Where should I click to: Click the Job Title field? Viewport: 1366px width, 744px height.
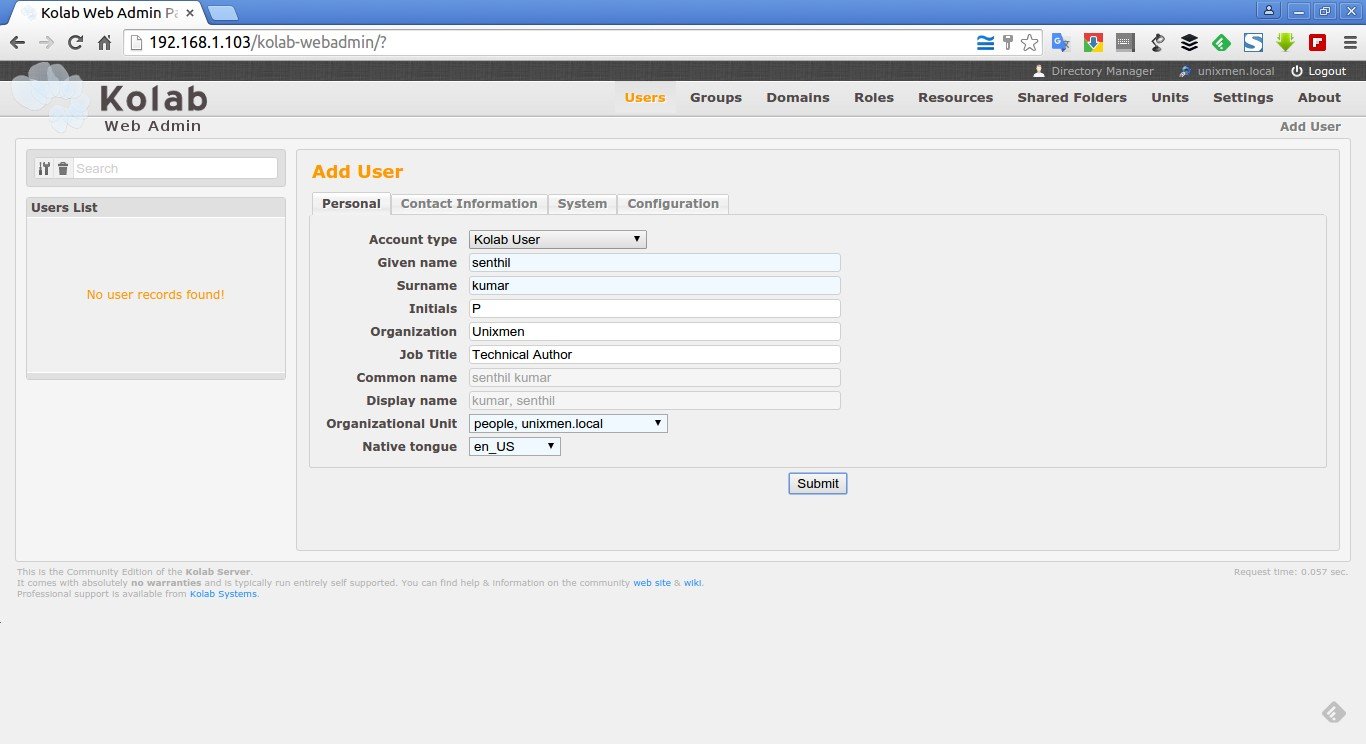[x=654, y=355]
